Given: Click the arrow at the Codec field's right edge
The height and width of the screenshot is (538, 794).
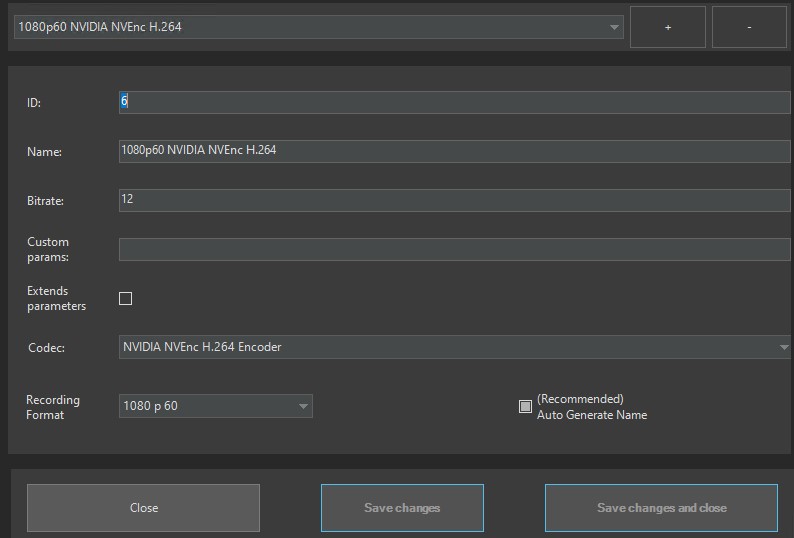Looking at the screenshot, I should 784,348.
